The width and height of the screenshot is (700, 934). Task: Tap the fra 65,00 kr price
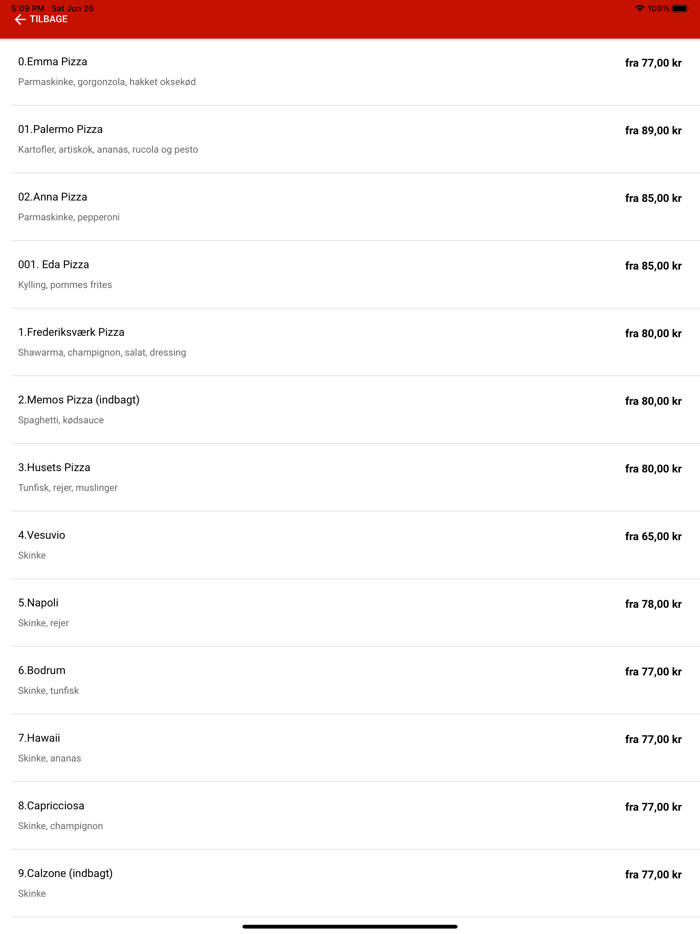(653, 537)
